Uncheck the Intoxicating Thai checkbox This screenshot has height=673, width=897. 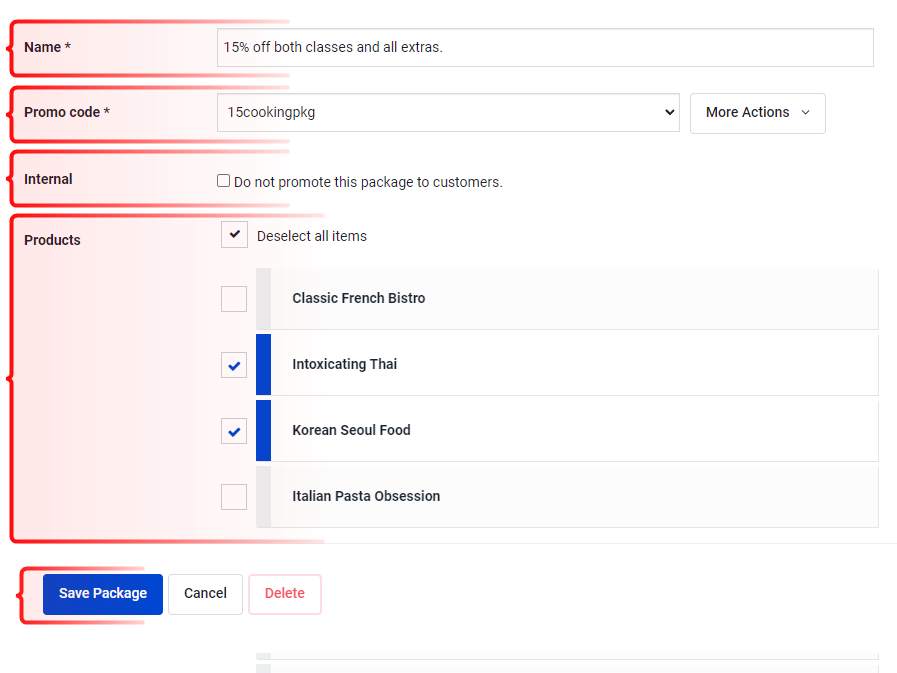[234, 365]
